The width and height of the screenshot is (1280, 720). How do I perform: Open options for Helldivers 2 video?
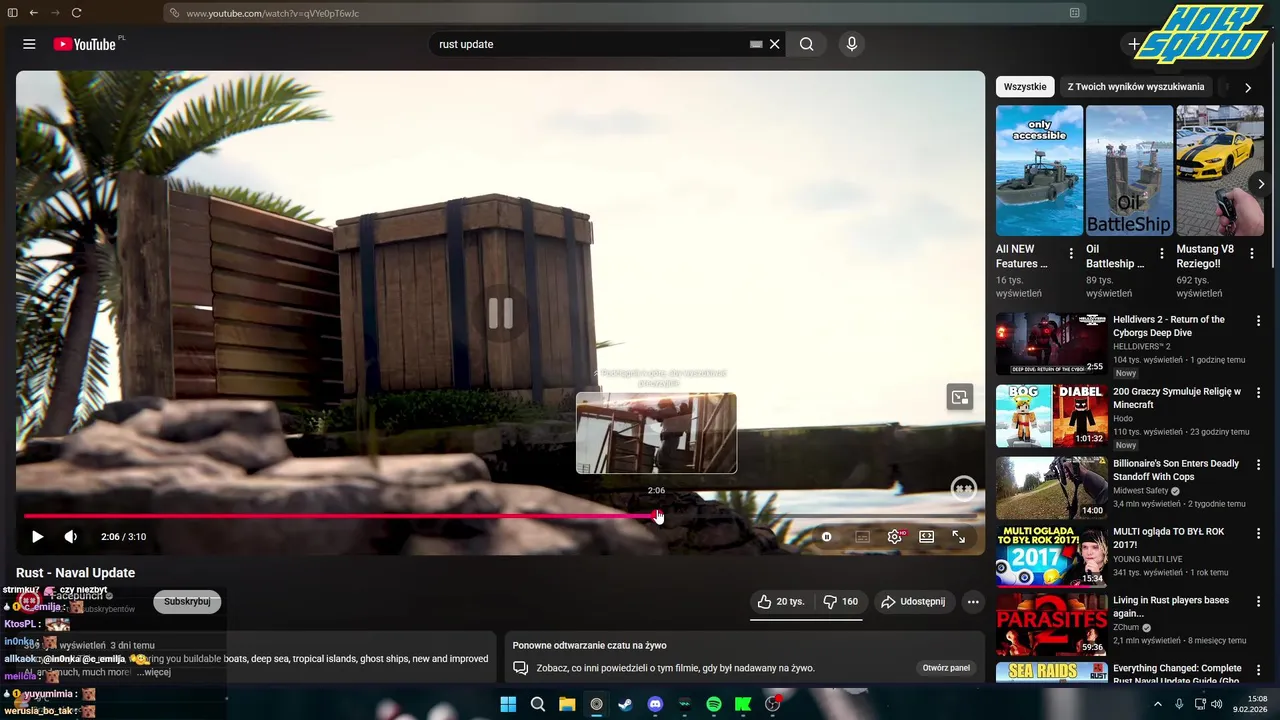[x=1258, y=321]
